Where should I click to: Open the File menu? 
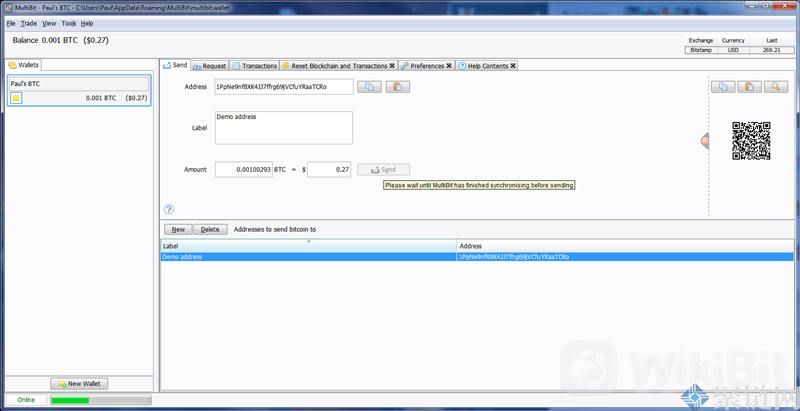click(11, 23)
